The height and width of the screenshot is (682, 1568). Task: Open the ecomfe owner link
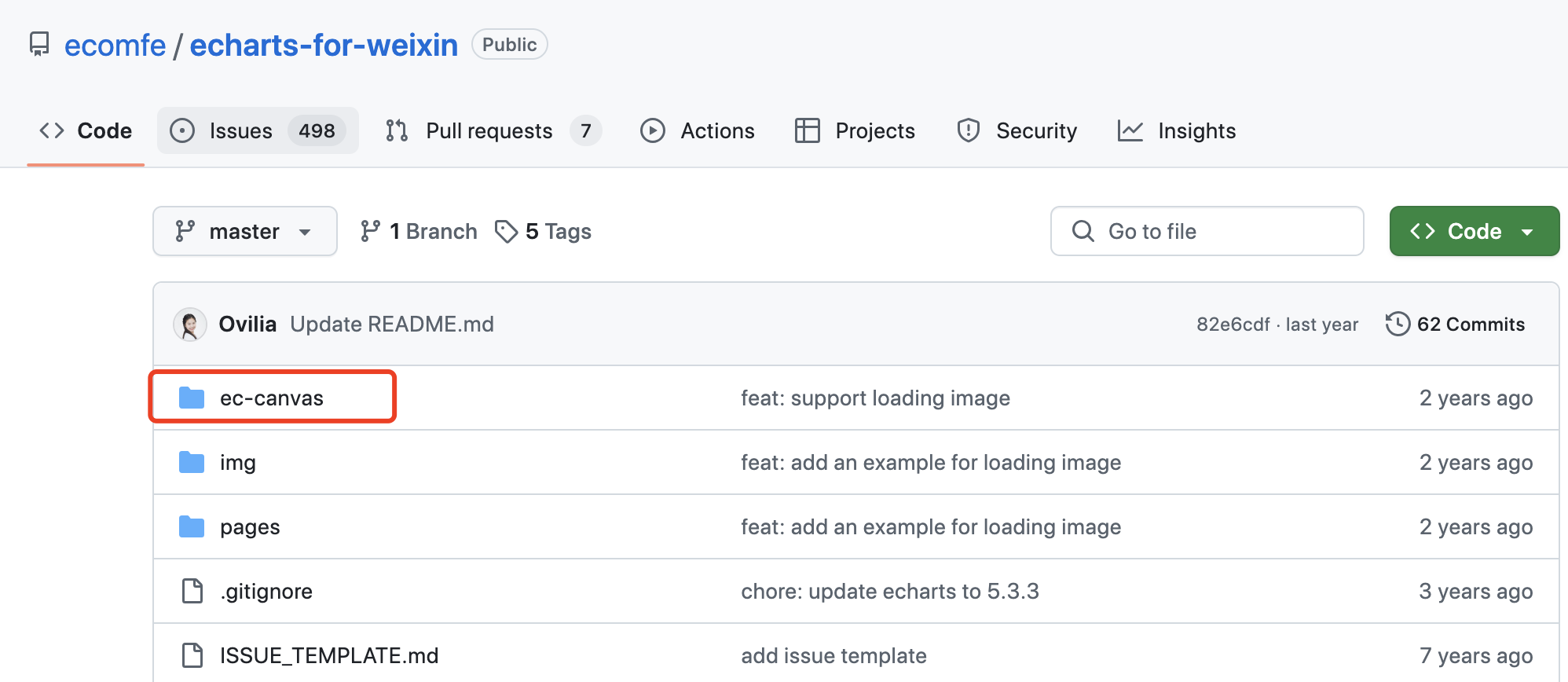tap(115, 46)
